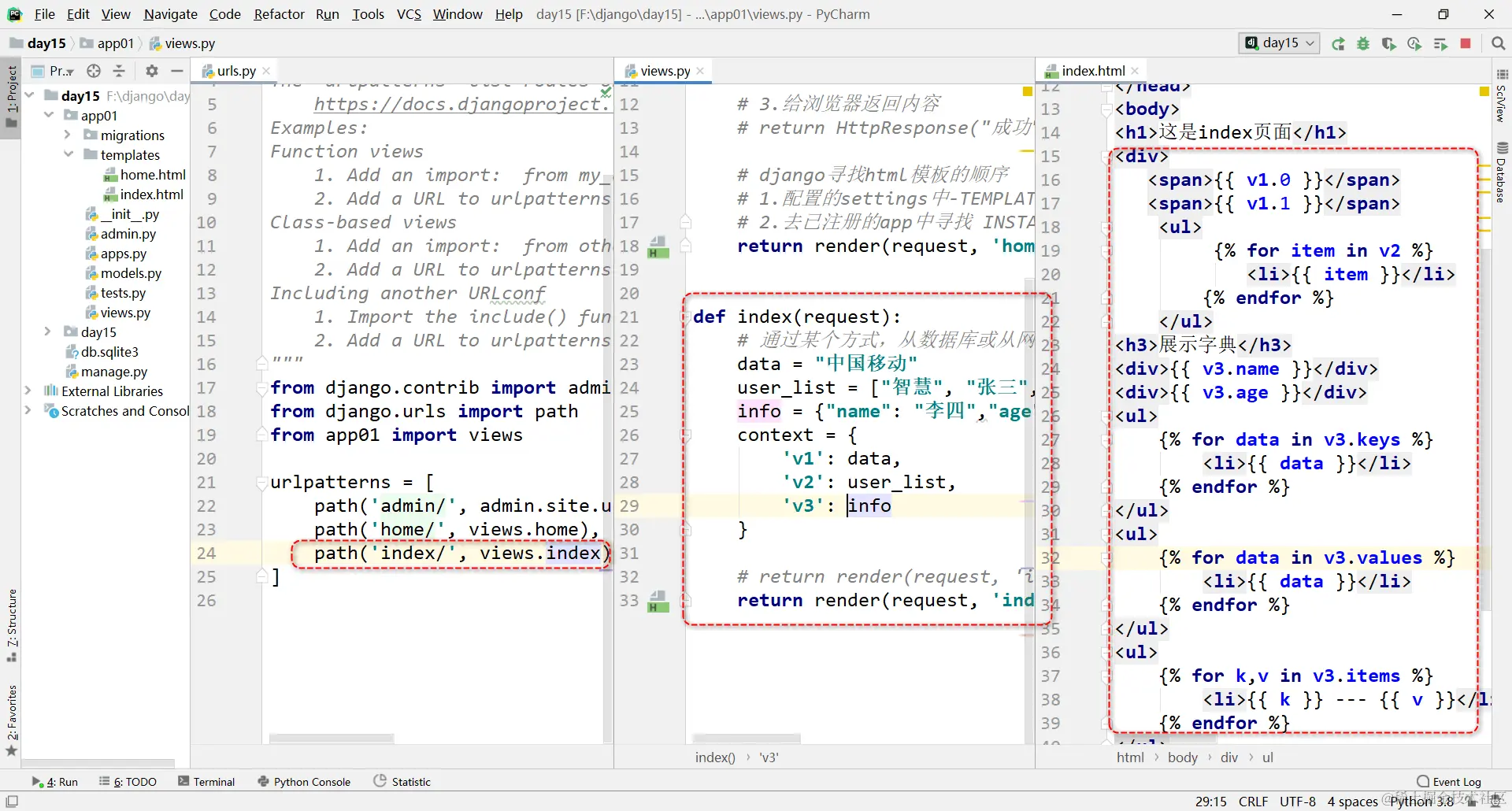This screenshot has height=811, width=1512.
Task: Toggle the 6: TODO tool window
Action: coord(128,782)
